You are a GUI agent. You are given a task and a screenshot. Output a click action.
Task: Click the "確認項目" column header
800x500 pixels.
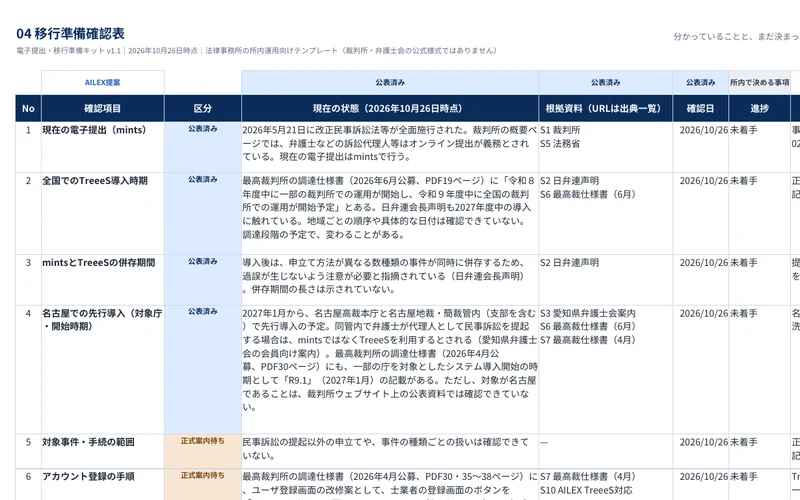click(103, 108)
